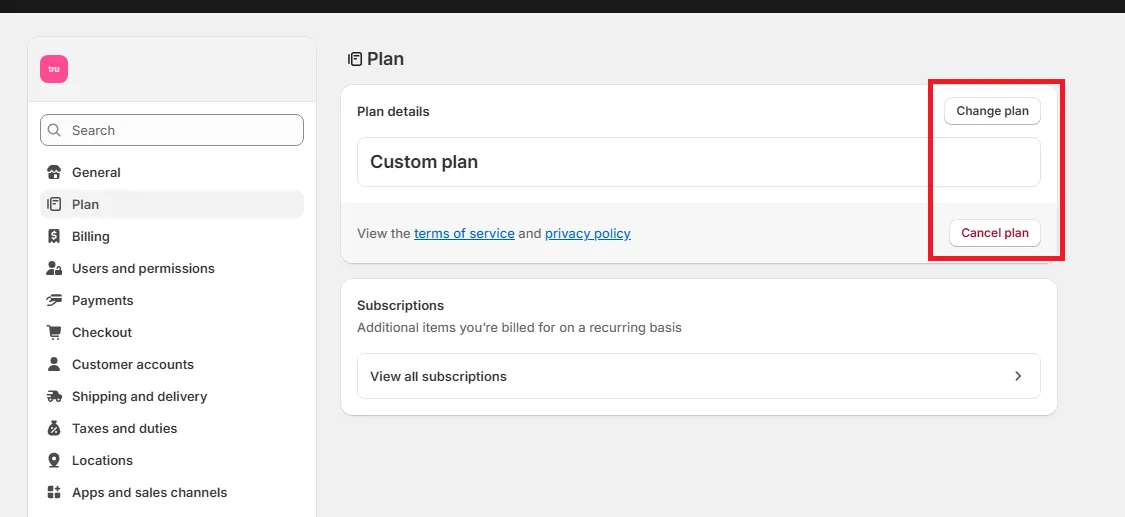Open Apps and sales channels settings

click(x=172, y=493)
